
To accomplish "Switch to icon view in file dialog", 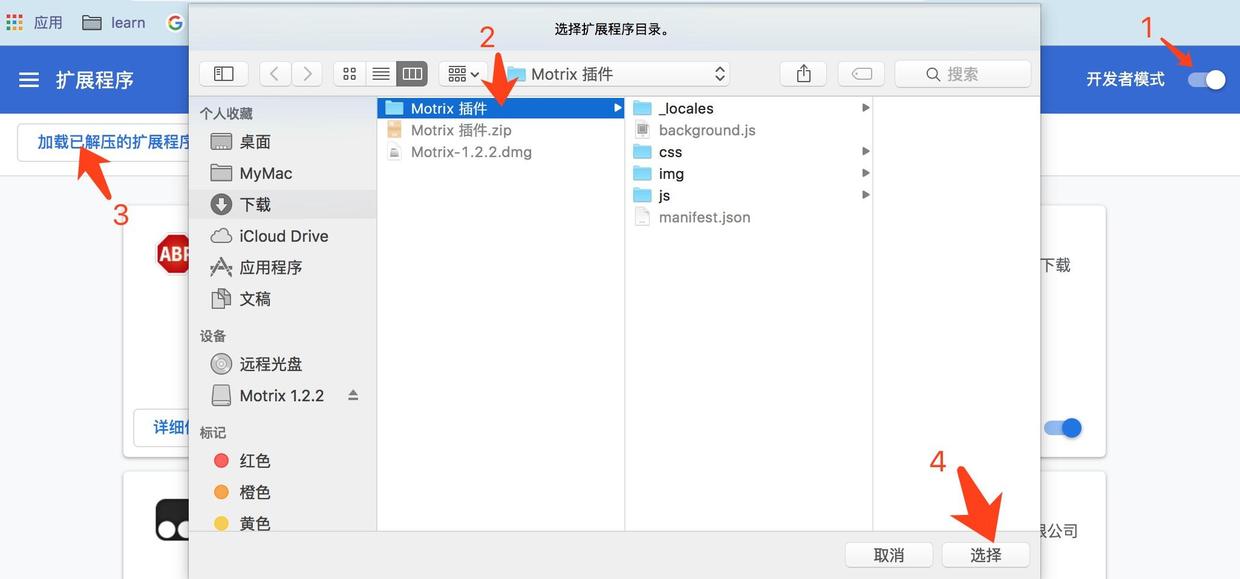I will [349, 74].
